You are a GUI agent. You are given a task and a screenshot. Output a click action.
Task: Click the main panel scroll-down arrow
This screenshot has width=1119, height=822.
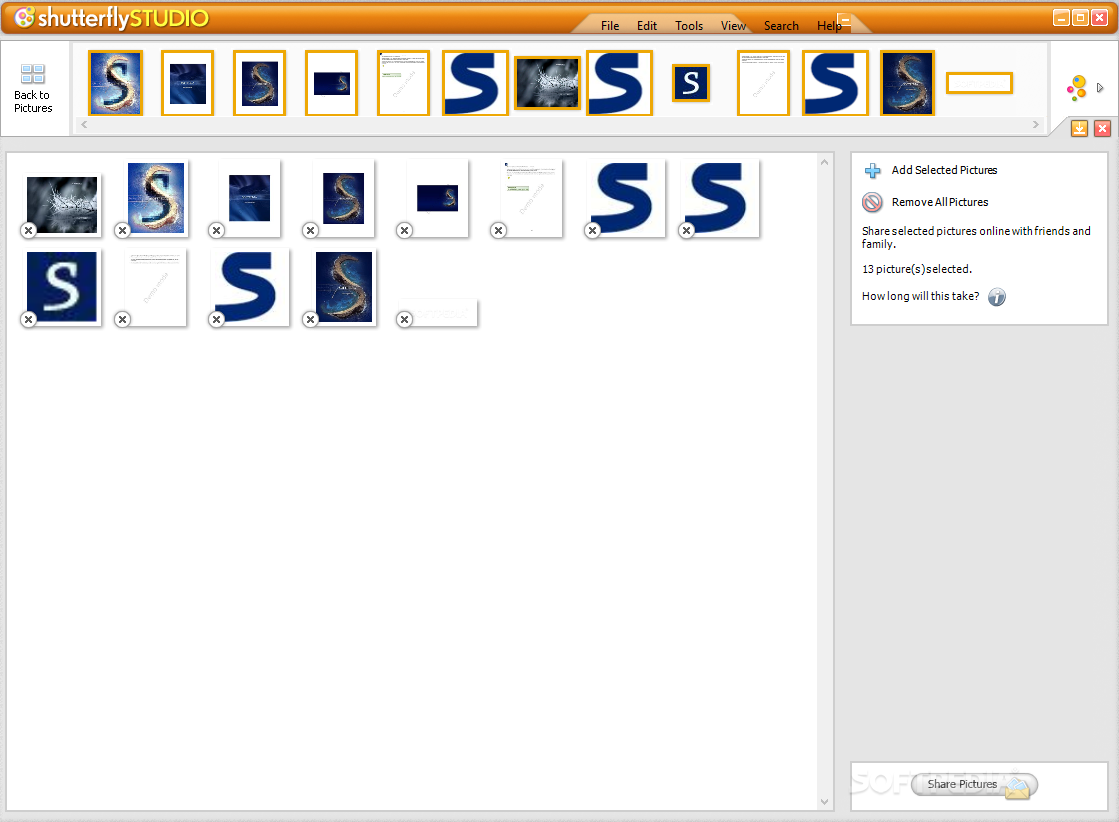click(x=824, y=801)
